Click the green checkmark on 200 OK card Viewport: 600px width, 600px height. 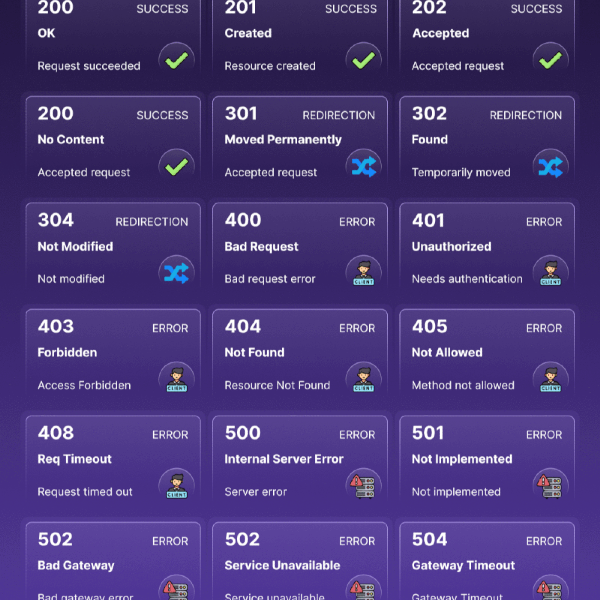[176, 60]
